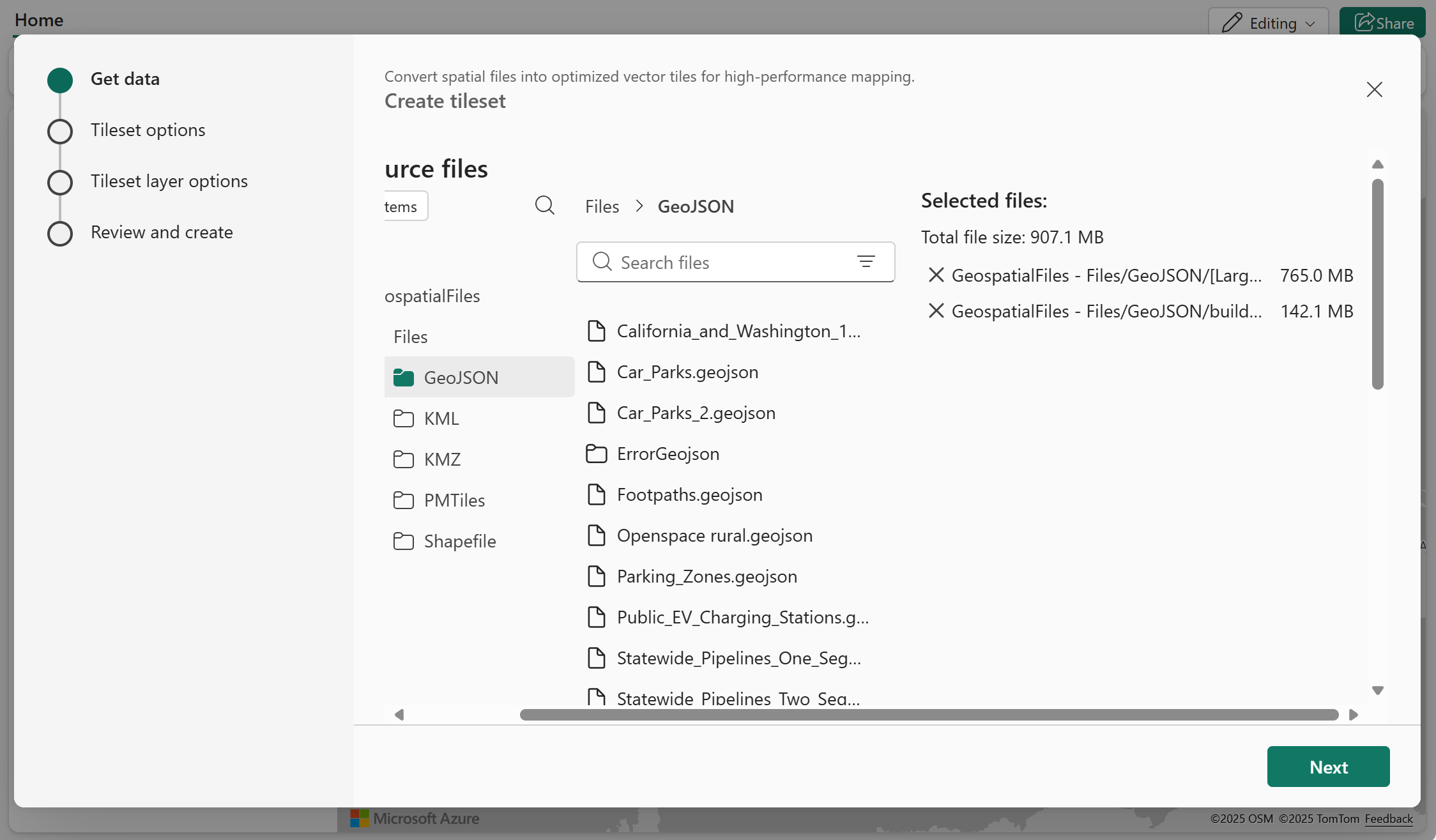1436x840 pixels.
Task: Open the ErrorGeojson folder
Action: 668,454
